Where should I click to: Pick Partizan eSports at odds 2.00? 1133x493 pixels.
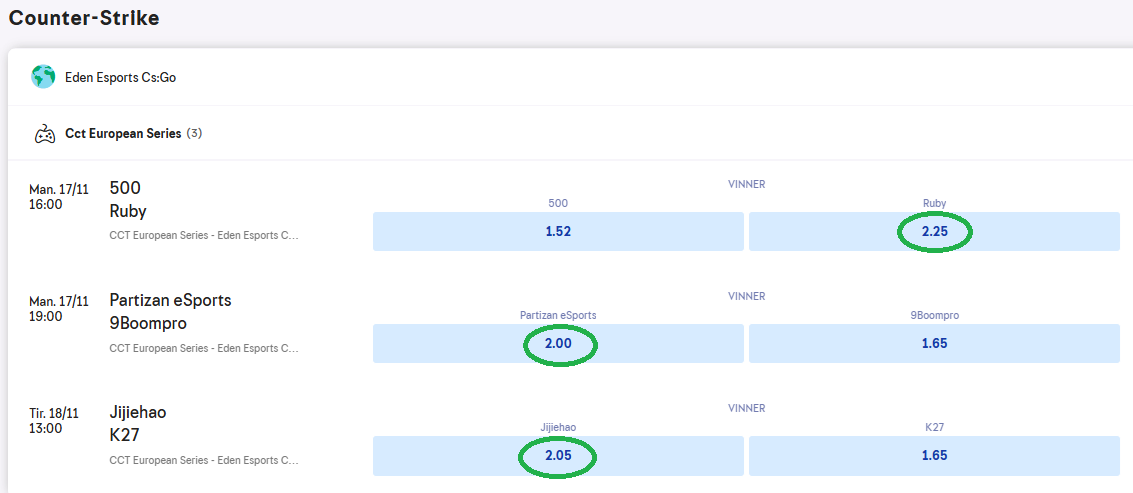click(x=558, y=343)
